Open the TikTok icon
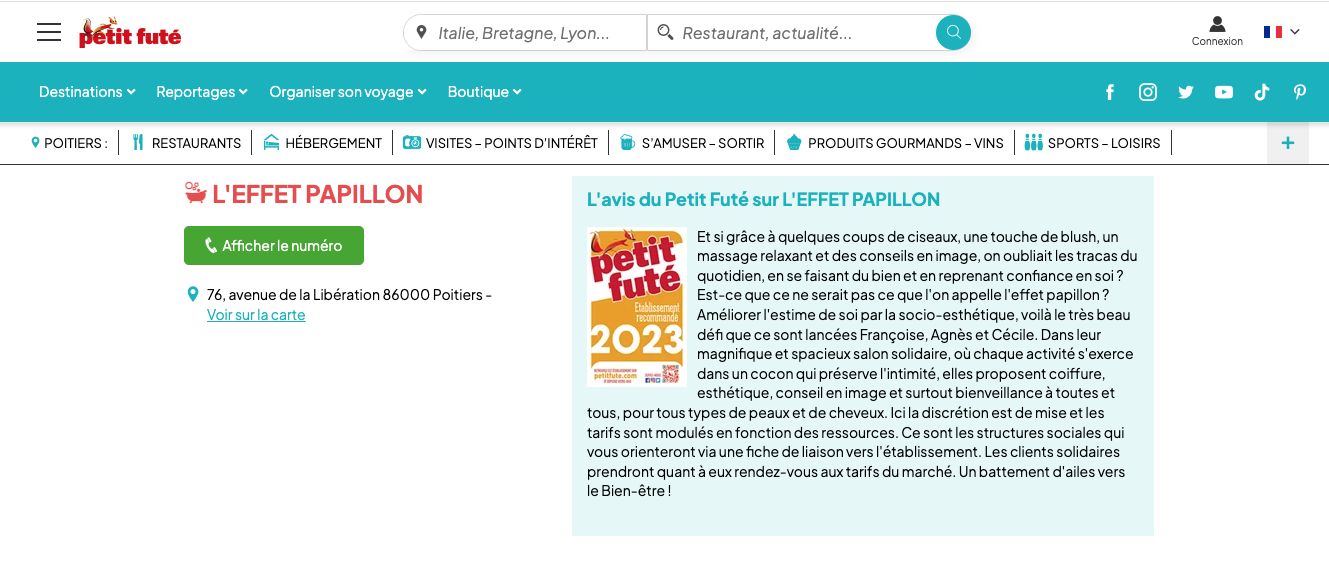The width and height of the screenshot is (1329, 577). [x=1262, y=92]
